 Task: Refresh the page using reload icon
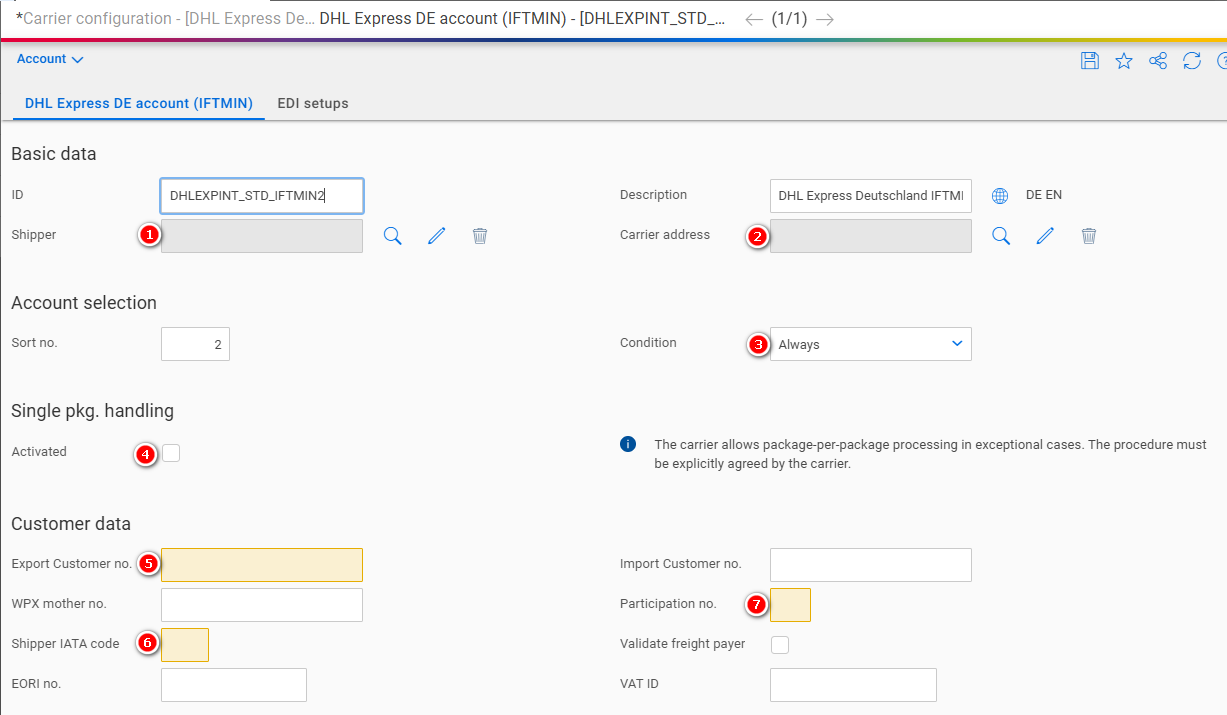pos(1192,61)
